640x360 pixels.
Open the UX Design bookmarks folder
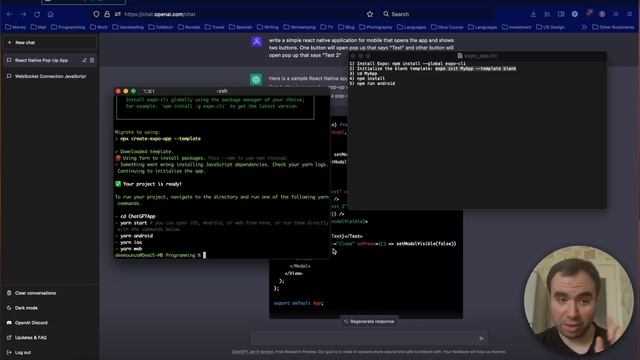[550, 27]
